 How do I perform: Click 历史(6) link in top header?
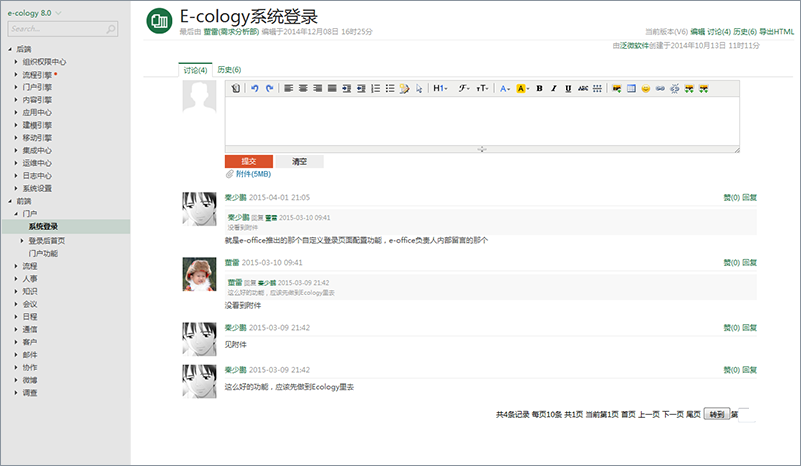tap(745, 32)
